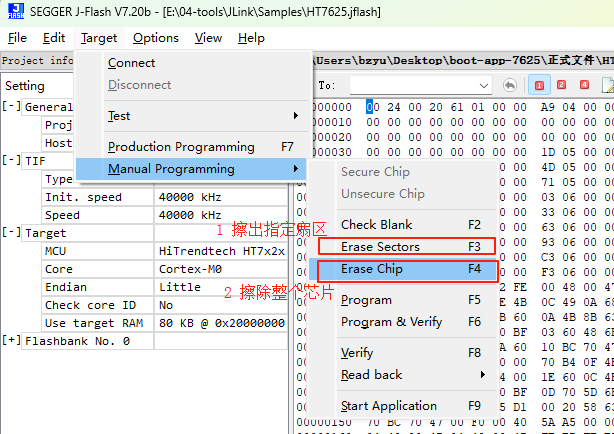This screenshot has height=434, width=614.
Task: Click the J-Flash application logo icon
Action: click(16, 11)
